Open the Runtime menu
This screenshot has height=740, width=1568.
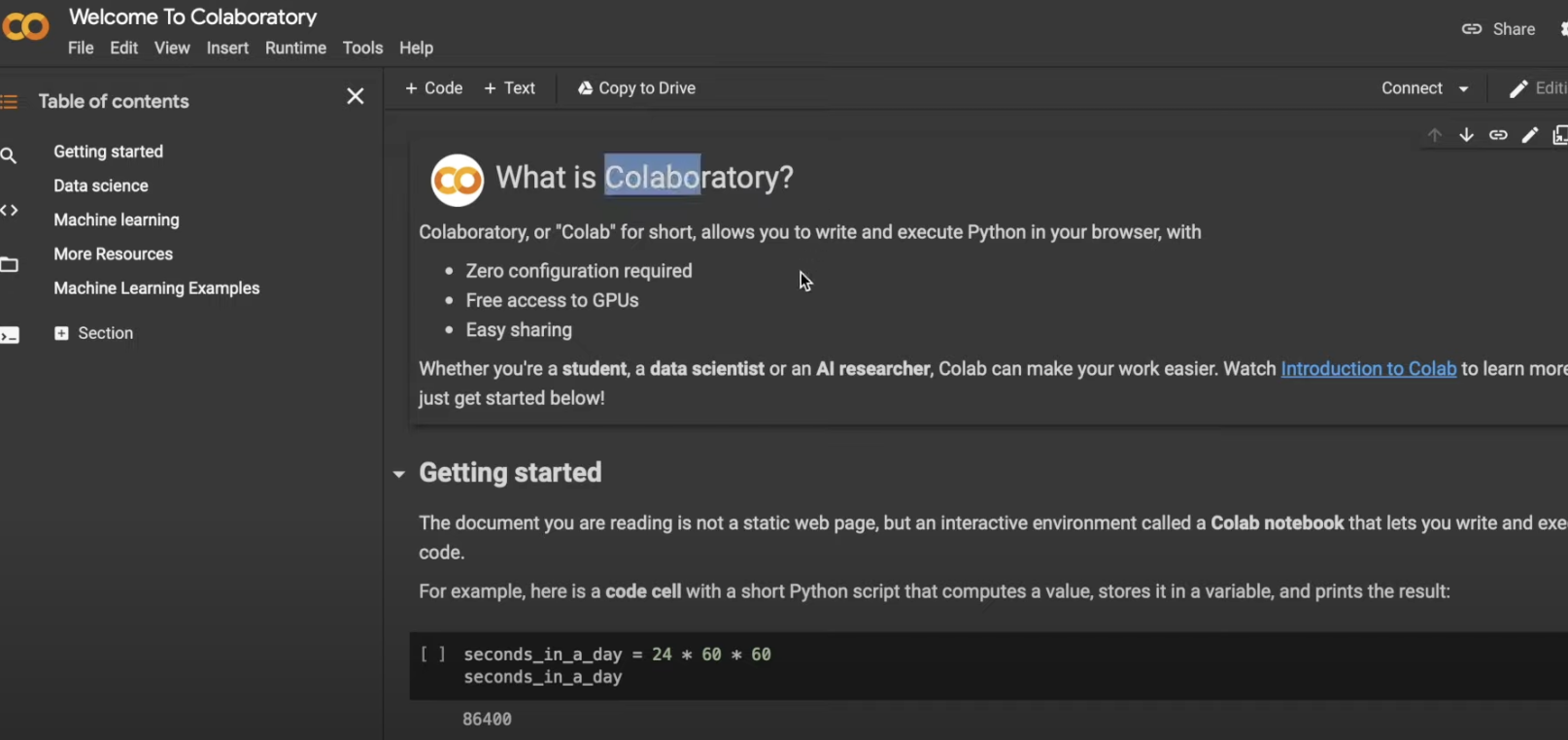coord(295,48)
